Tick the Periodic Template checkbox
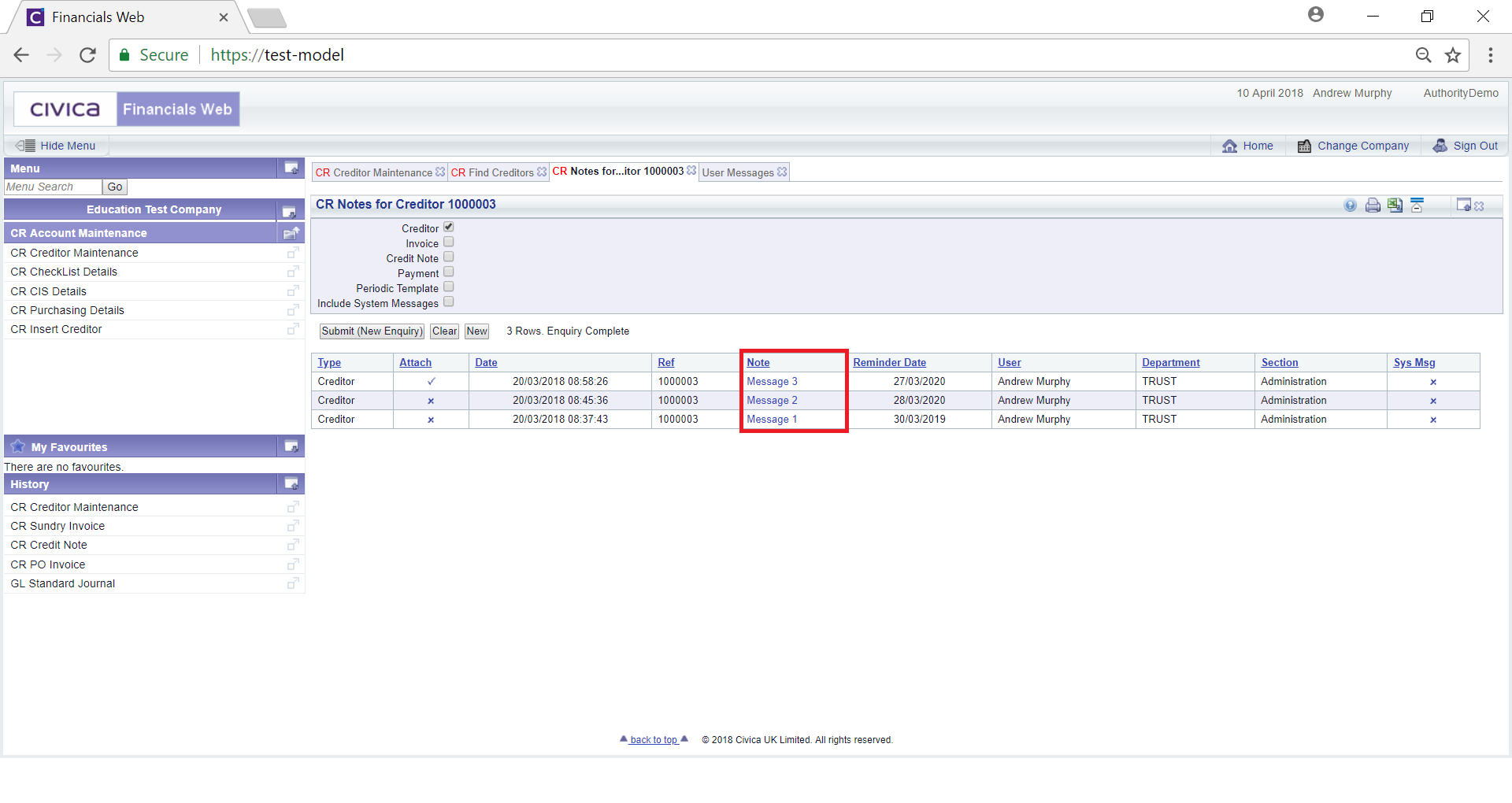The width and height of the screenshot is (1512, 803). coord(449,287)
